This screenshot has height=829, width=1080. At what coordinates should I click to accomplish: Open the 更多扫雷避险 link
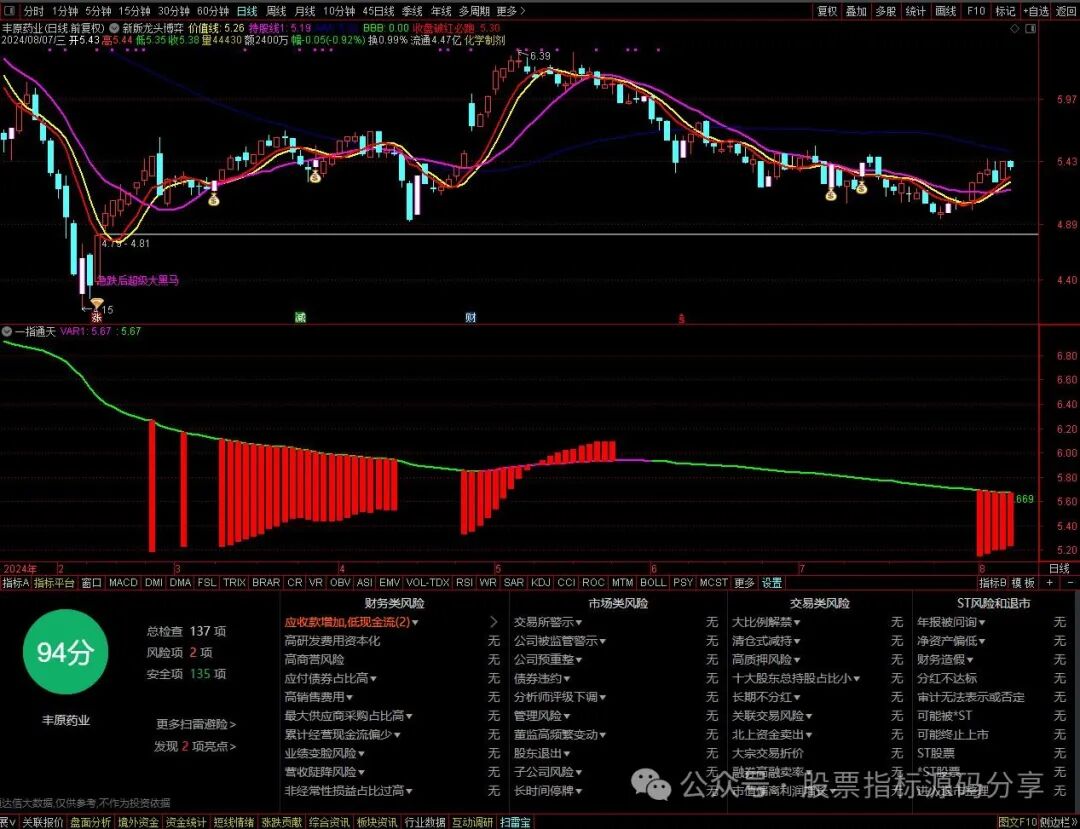pyautogui.click(x=196, y=724)
